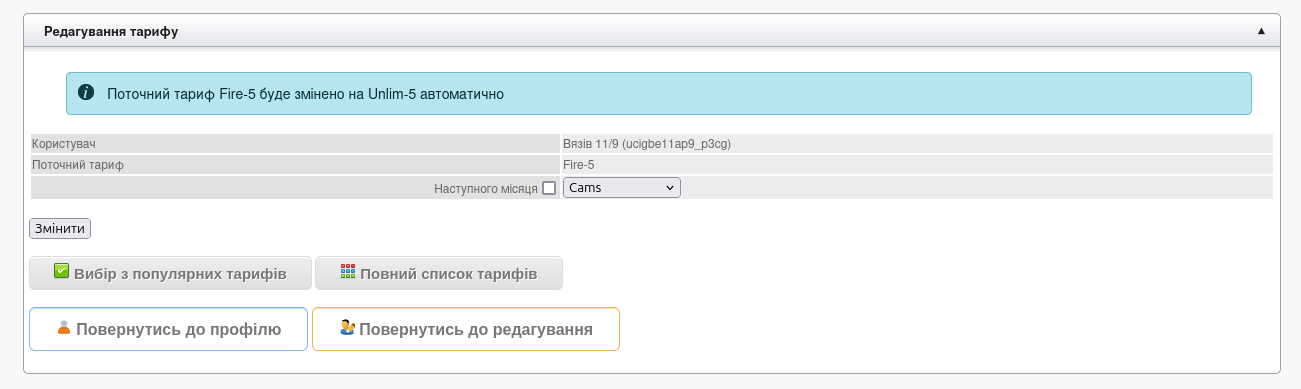1301x389 pixels.
Task: Open Вибір з популярних тарифів
Action: pyautogui.click(x=170, y=273)
